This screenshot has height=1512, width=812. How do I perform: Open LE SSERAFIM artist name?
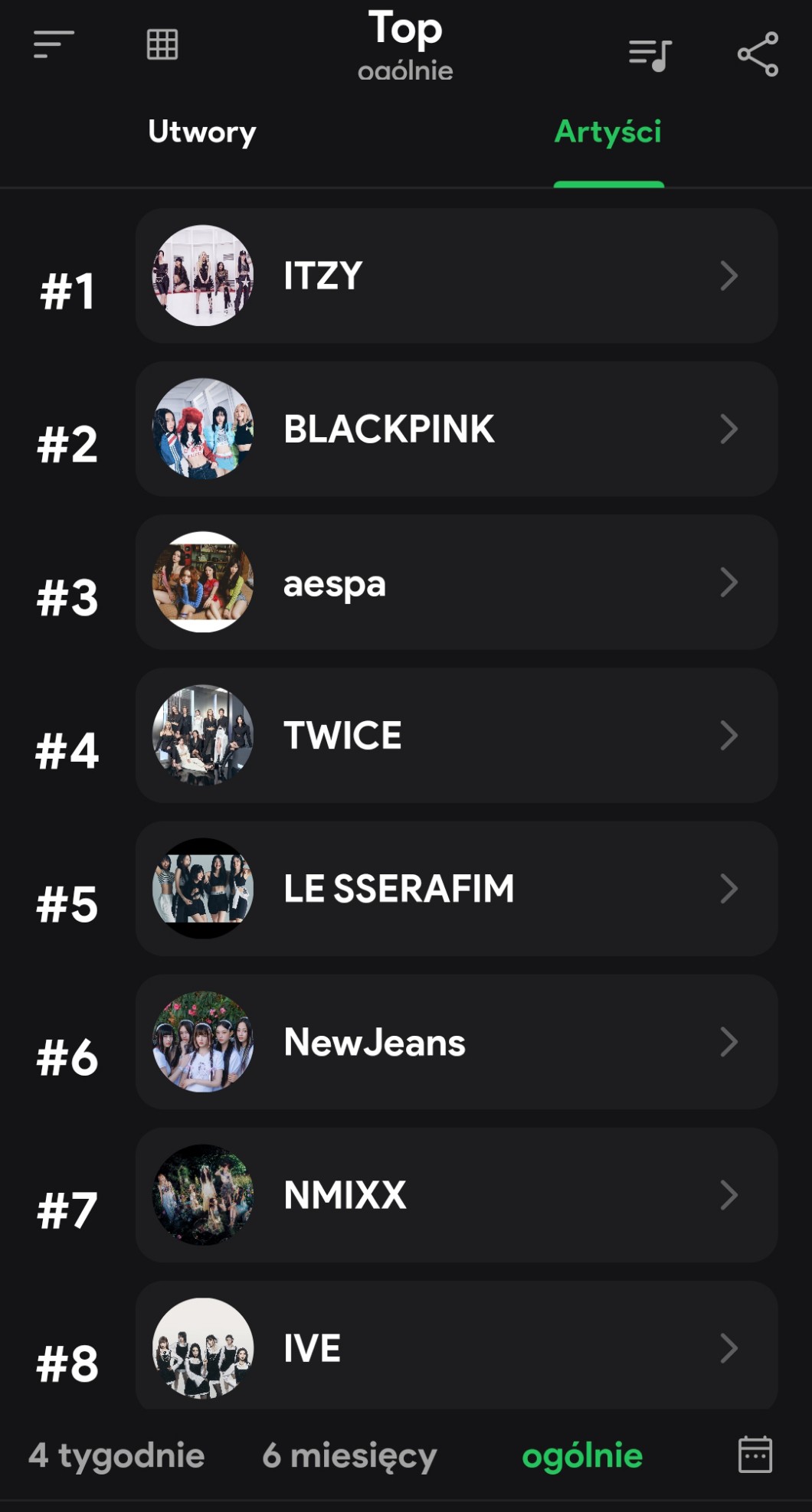click(x=398, y=889)
